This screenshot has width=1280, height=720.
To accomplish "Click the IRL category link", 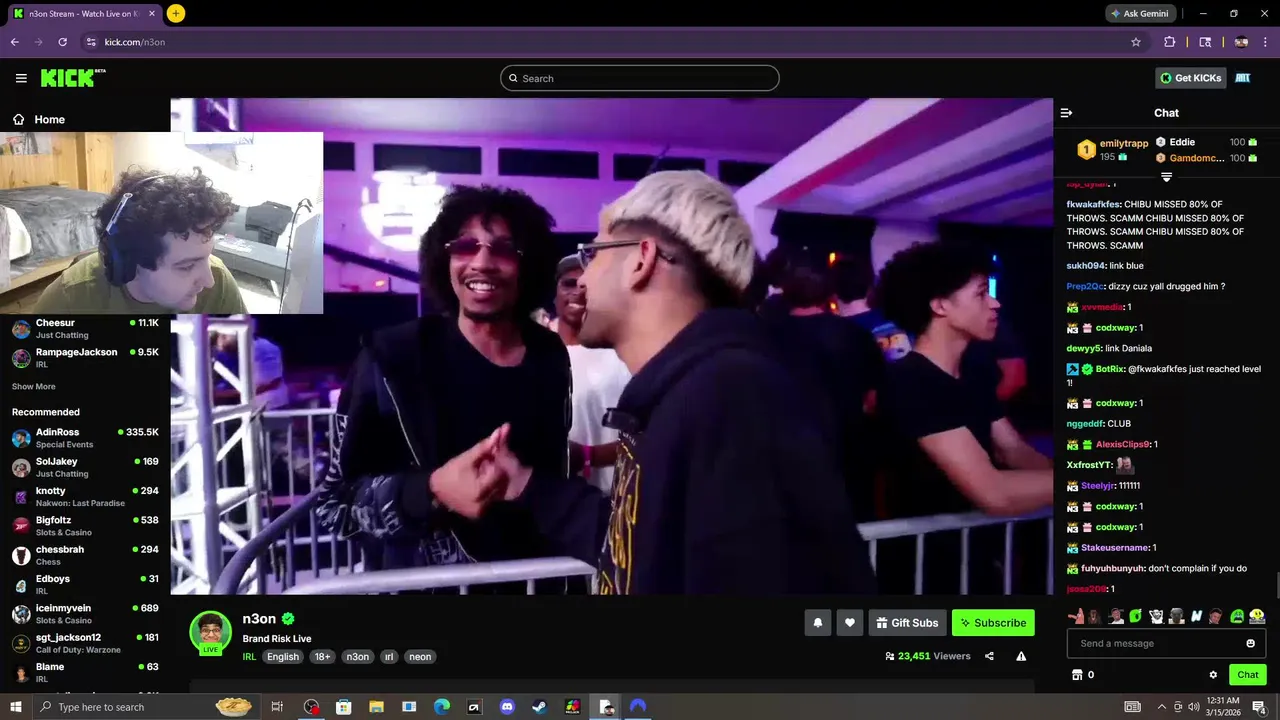I will [249, 657].
